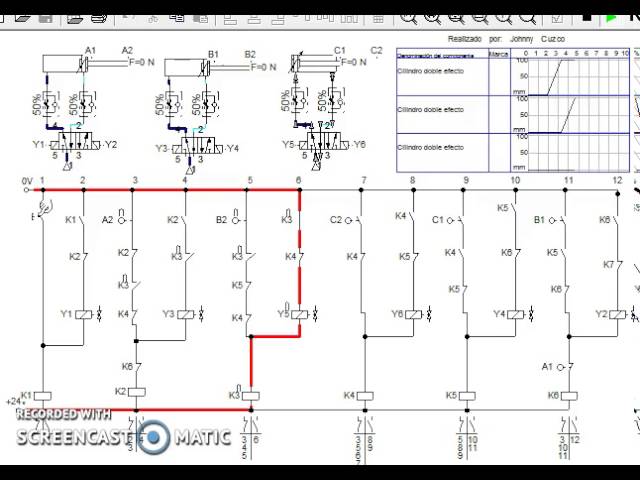The image size is (640, 480).
Task: Click the 'Realizado por: Johnny Cuzco' text
Action: point(506,39)
